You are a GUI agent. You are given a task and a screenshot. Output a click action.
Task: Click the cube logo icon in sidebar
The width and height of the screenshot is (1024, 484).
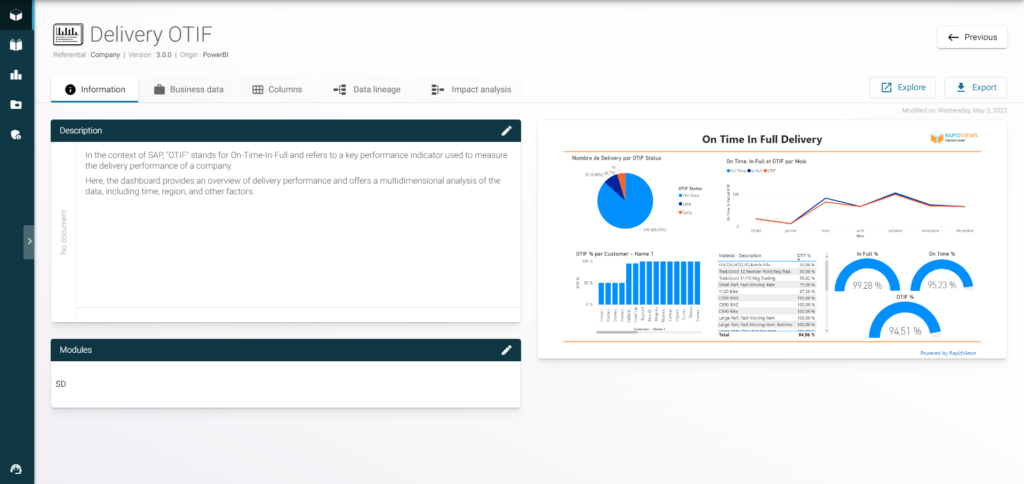pyautogui.click(x=16, y=15)
